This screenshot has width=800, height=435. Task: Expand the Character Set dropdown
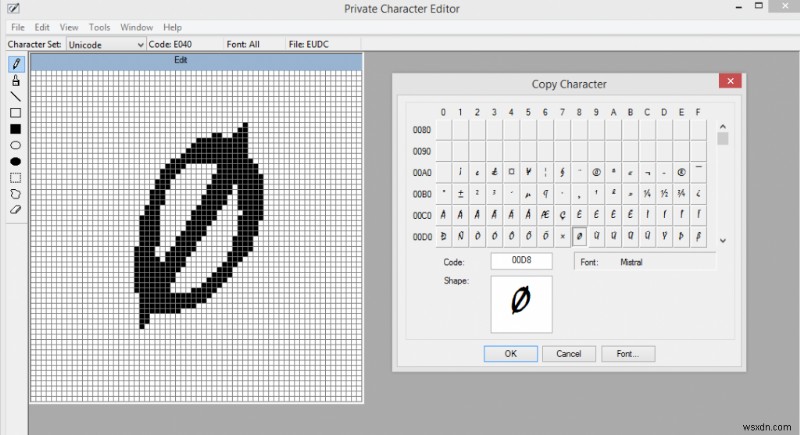click(140, 45)
